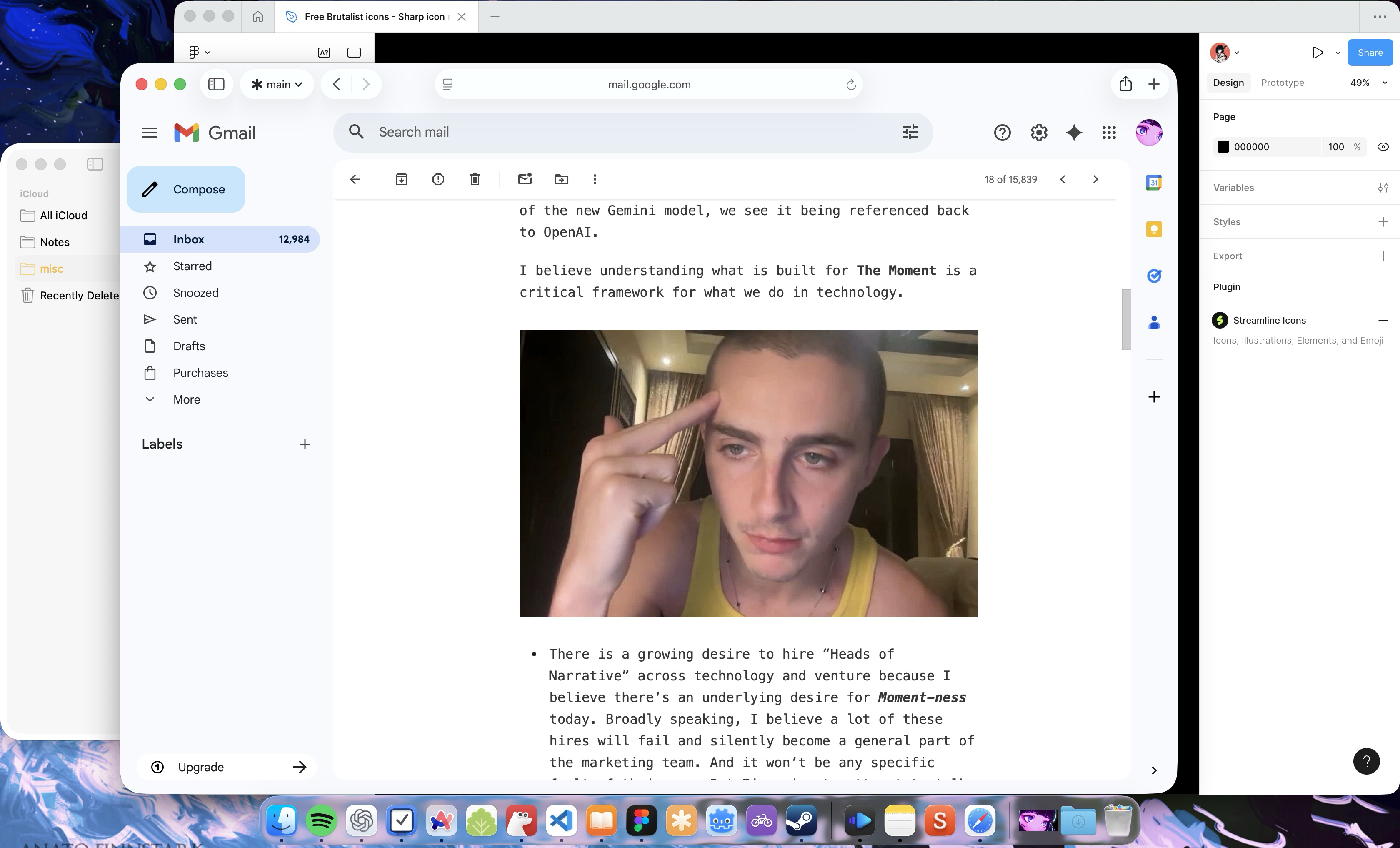Show the newer email with left chevron
This screenshot has height=848, width=1400.
pyautogui.click(x=1062, y=180)
